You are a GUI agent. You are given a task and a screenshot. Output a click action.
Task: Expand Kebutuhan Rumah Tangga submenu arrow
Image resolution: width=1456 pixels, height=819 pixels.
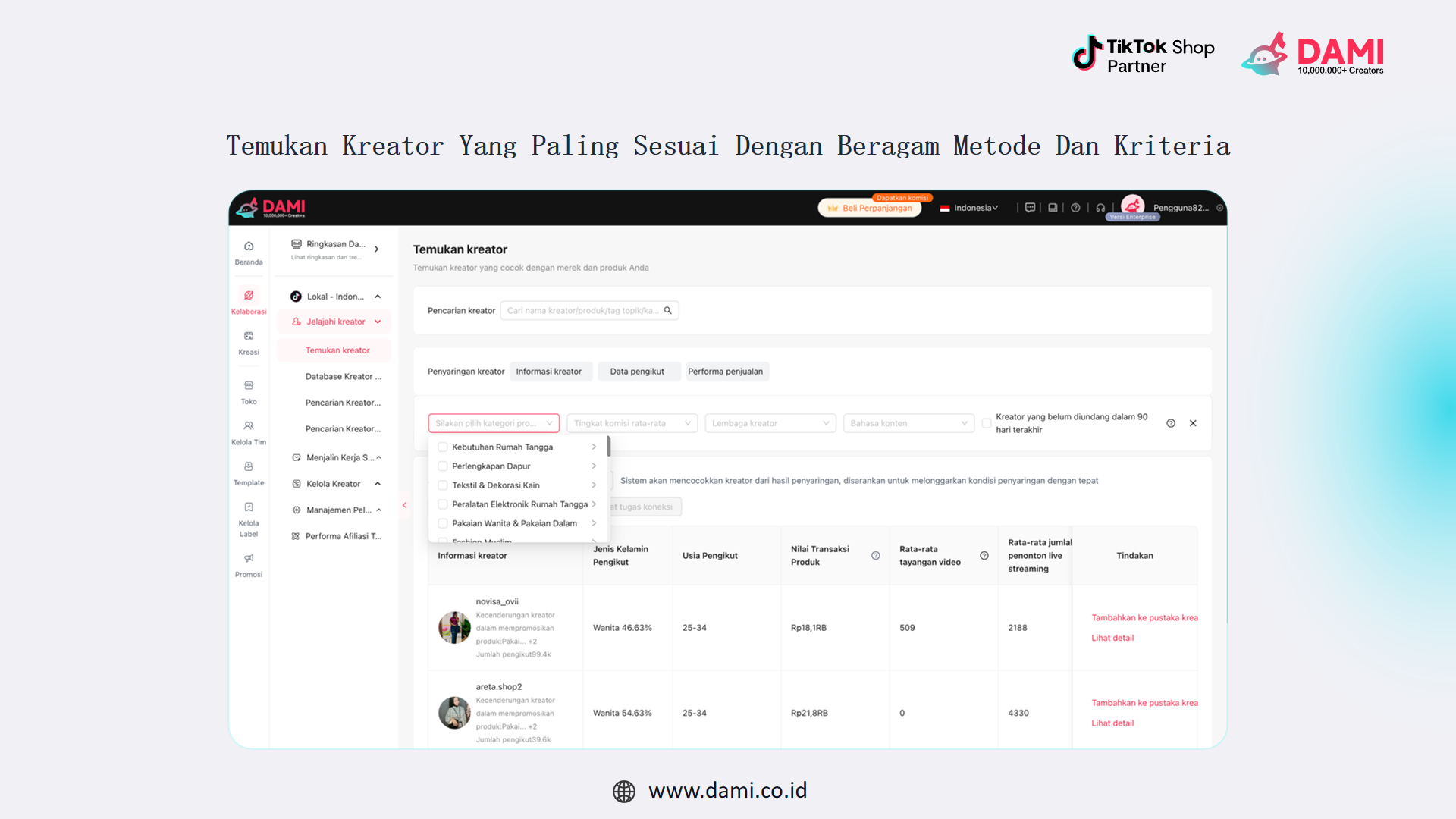tap(594, 447)
